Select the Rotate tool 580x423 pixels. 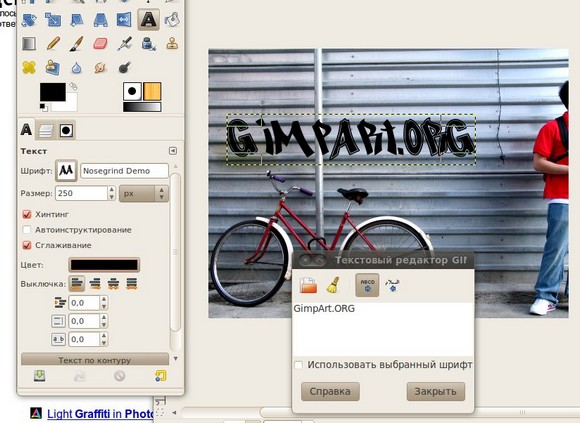[x=29, y=20]
